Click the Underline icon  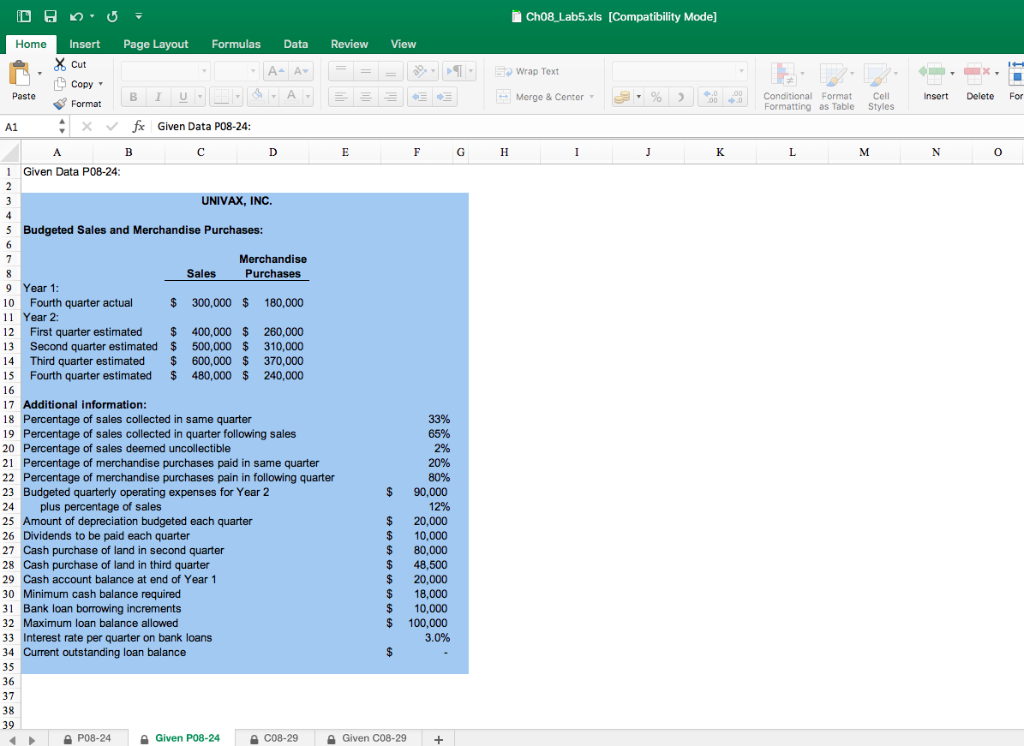181,97
